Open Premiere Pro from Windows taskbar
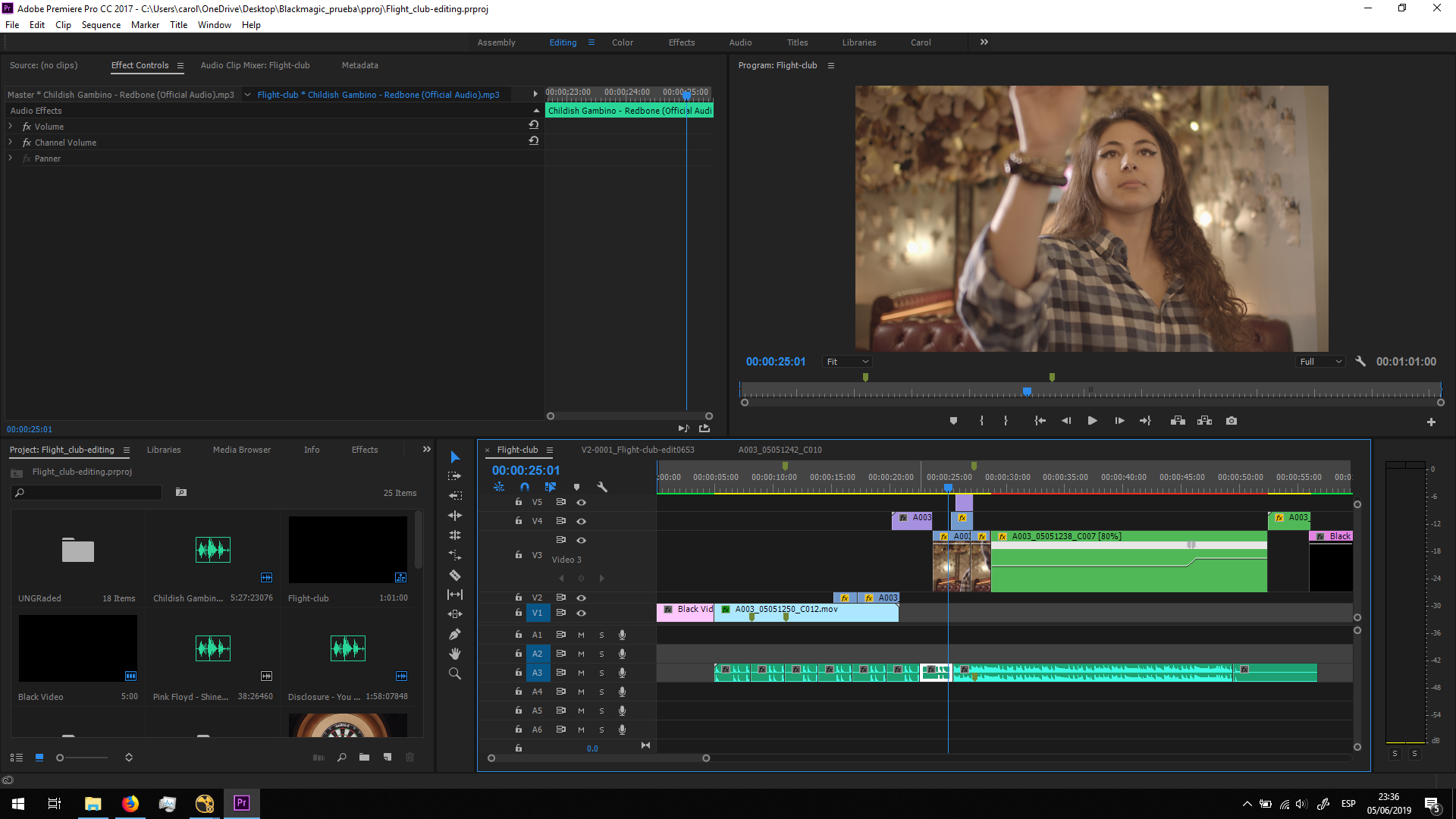This screenshot has width=1456, height=819. pos(241,803)
